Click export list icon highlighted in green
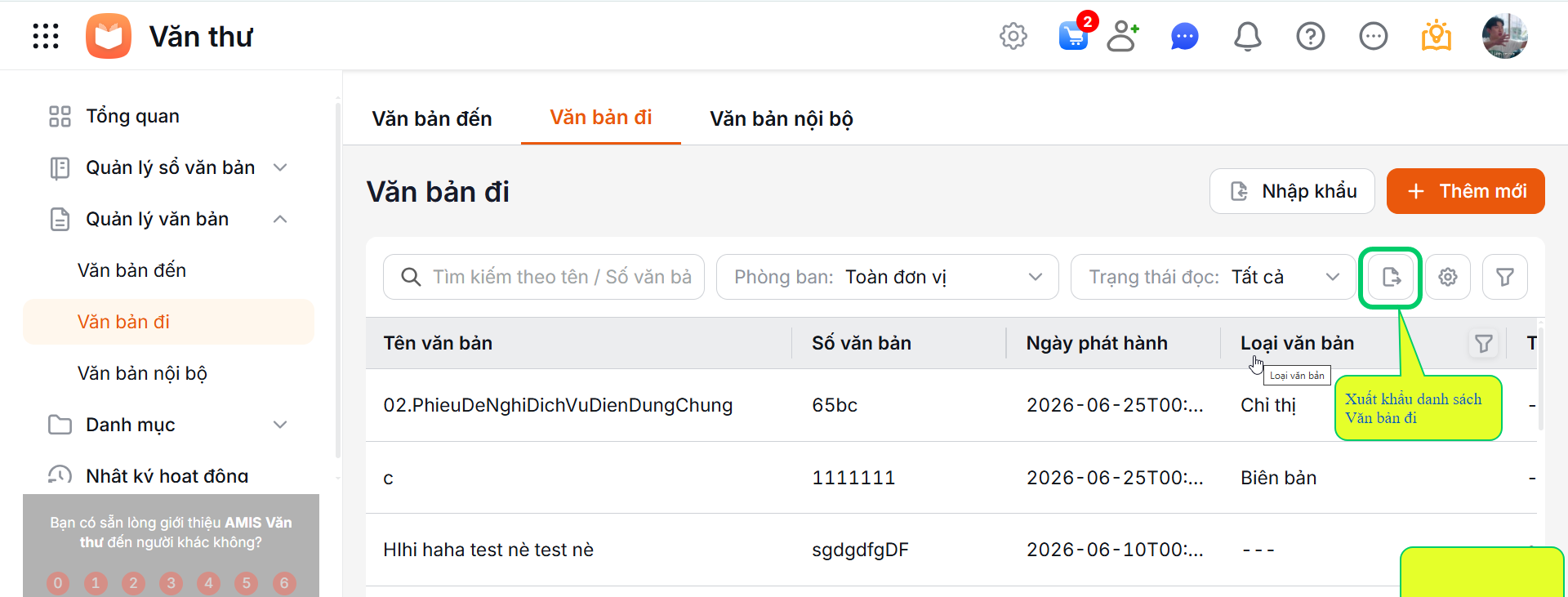This screenshot has height=597, width=1568. (x=1391, y=278)
